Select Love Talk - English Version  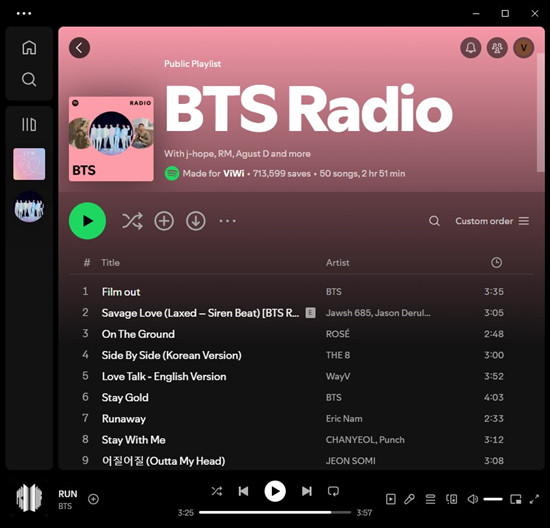pyautogui.click(x=164, y=376)
